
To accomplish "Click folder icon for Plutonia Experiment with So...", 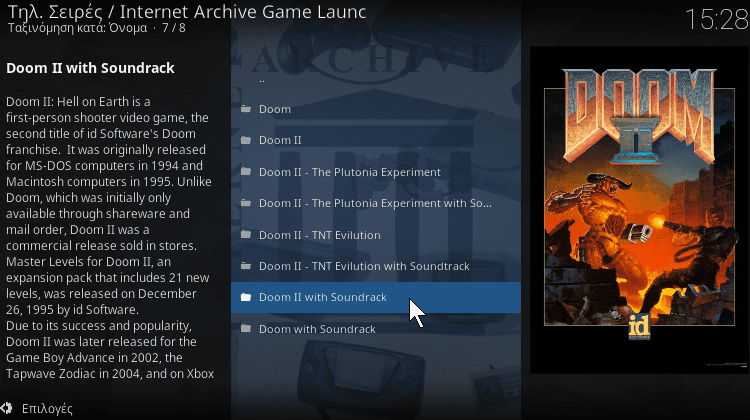I will click(x=246, y=203).
